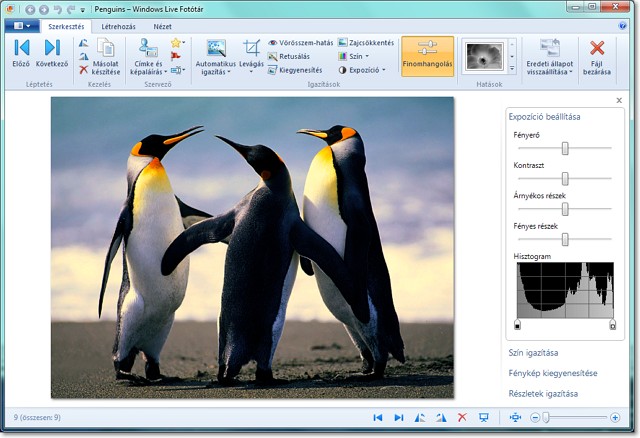
Task: Open Quick Access Toolbar customize arrow
Action: tap(82, 10)
